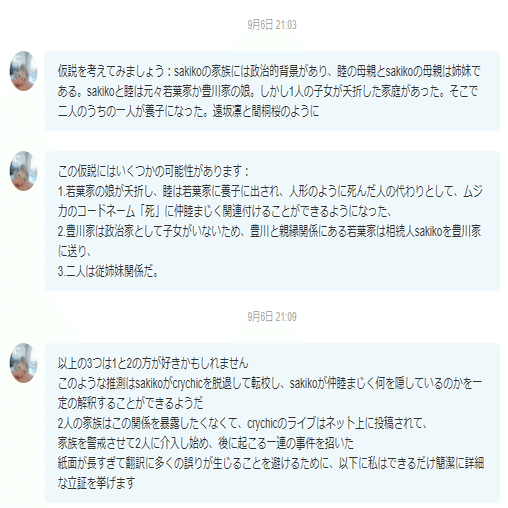Click the line about crychicのライブはネット上に投稿
The image size is (508, 508).
point(243,423)
